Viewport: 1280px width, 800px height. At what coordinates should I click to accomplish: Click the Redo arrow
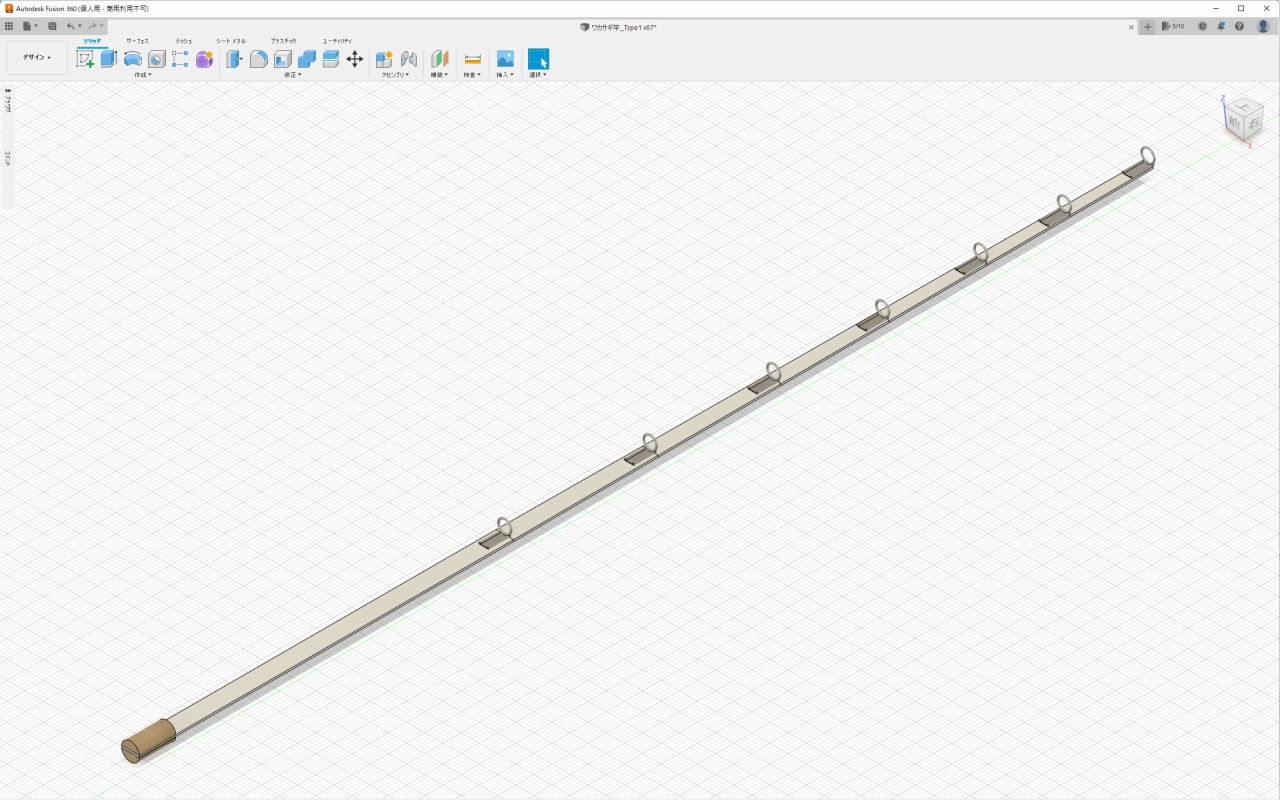92,26
